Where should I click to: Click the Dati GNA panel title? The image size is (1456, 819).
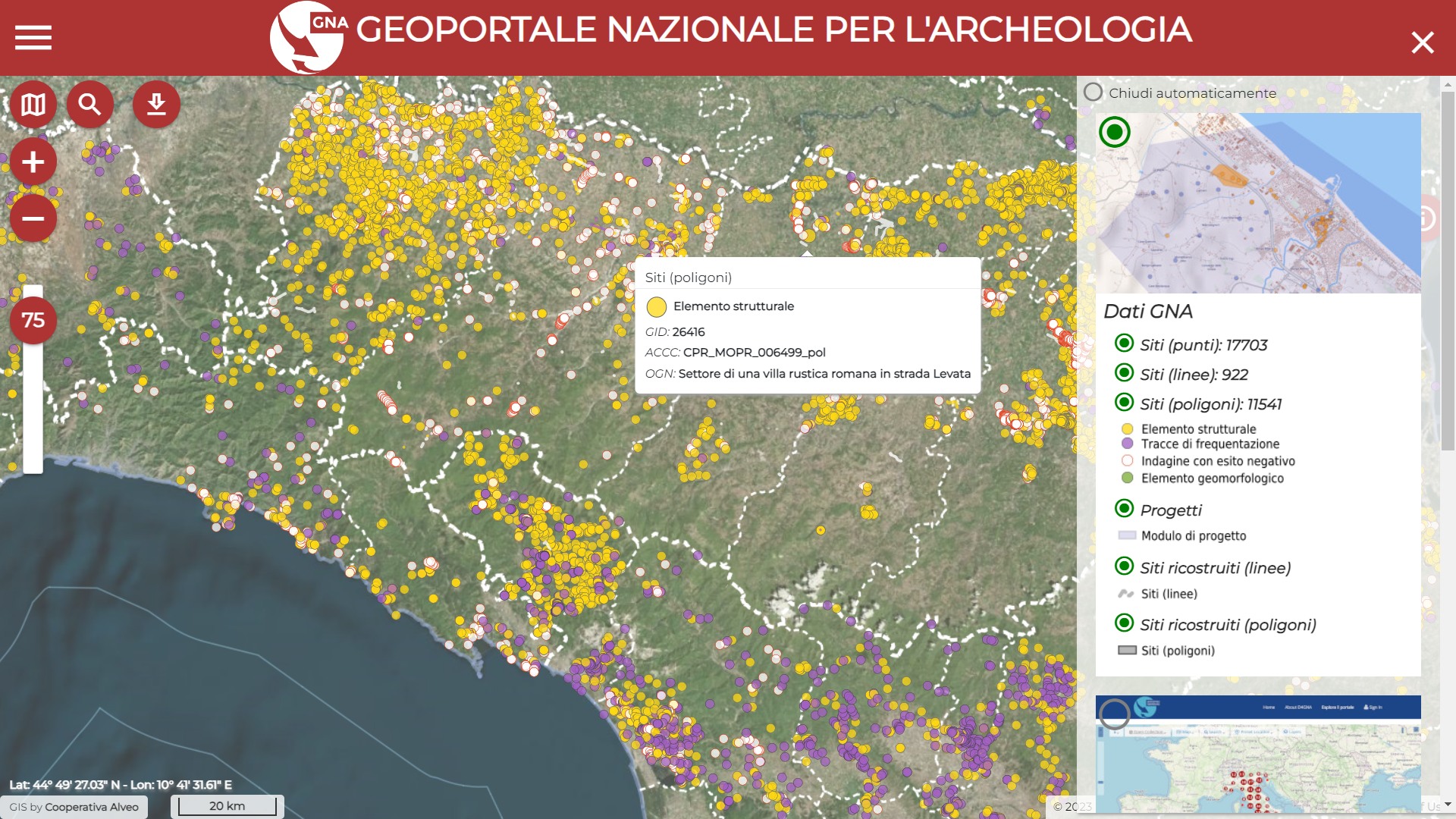click(x=1150, y=311)
